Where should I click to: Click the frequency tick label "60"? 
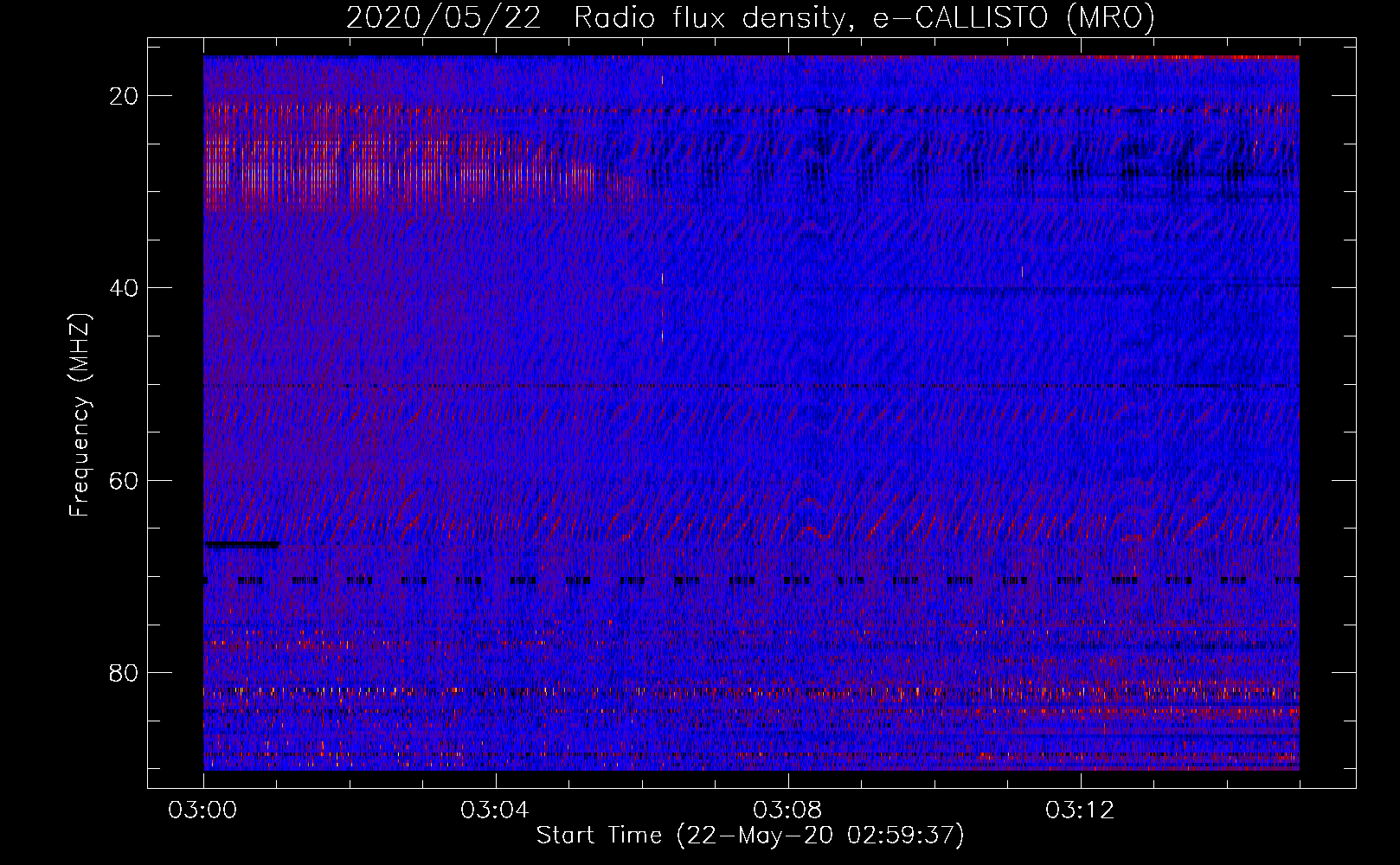(x=125, y=480)
